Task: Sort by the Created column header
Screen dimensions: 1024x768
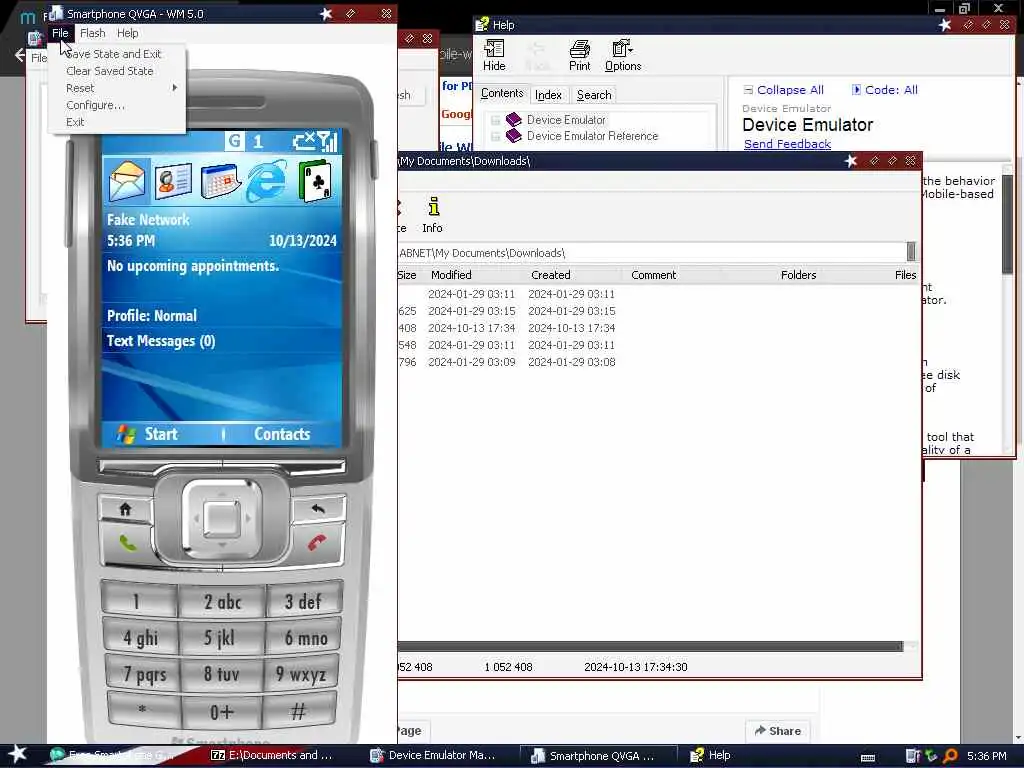Action: [551, 275]
